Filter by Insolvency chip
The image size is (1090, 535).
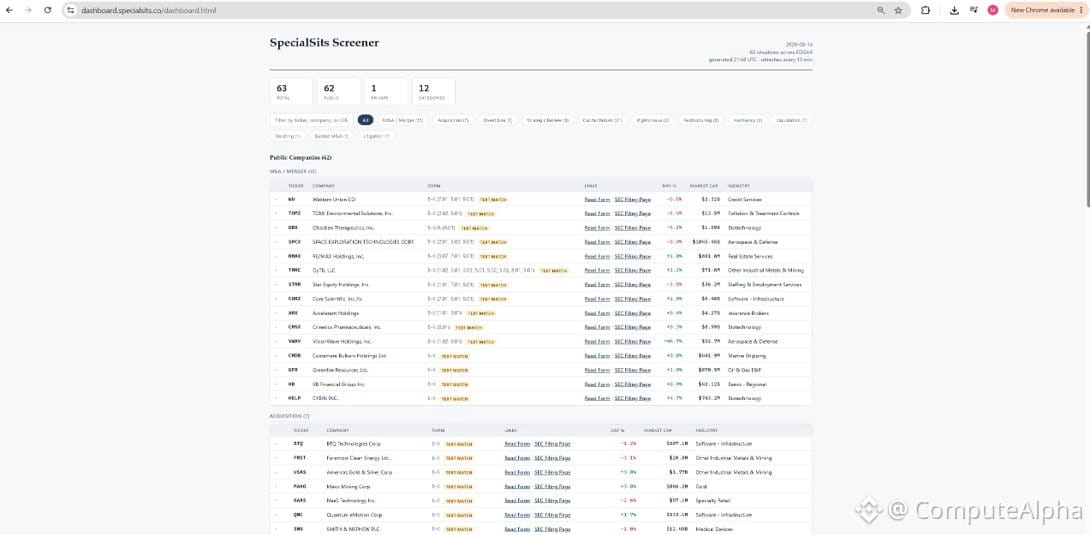click(748, 120)
